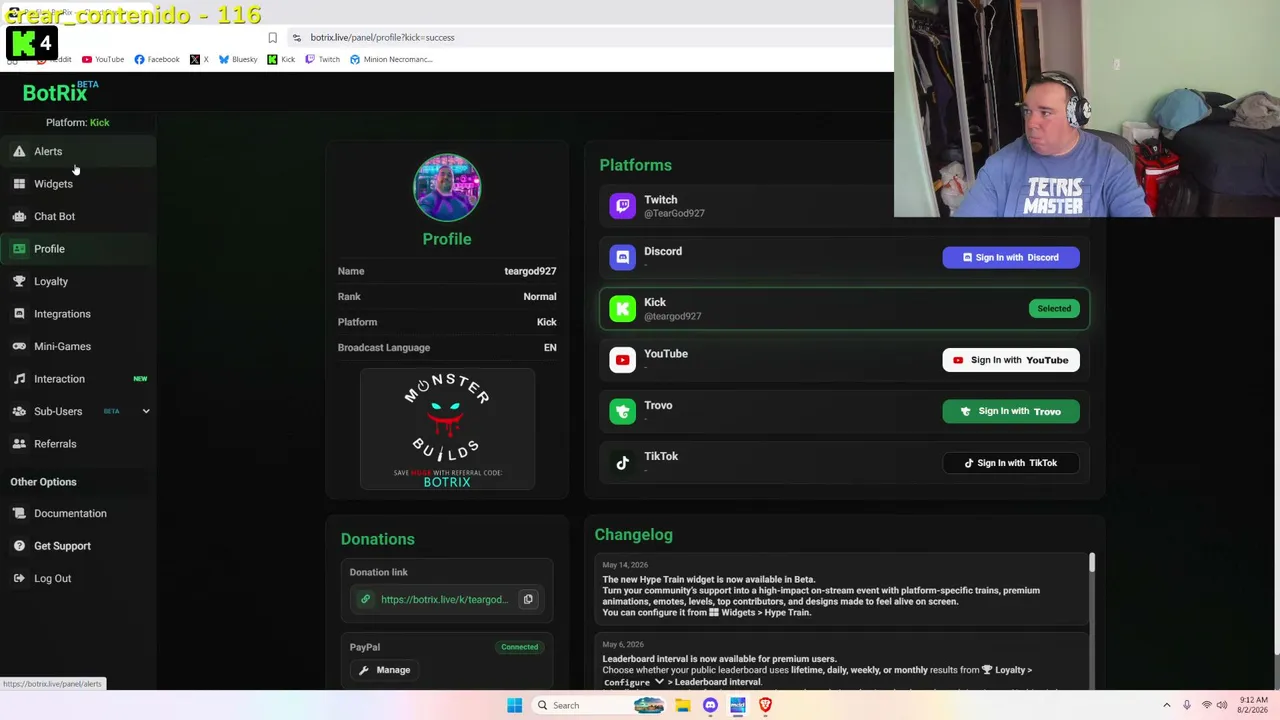1280x720 pixels.
Task: Log out of BotRix
Action: 52,578
